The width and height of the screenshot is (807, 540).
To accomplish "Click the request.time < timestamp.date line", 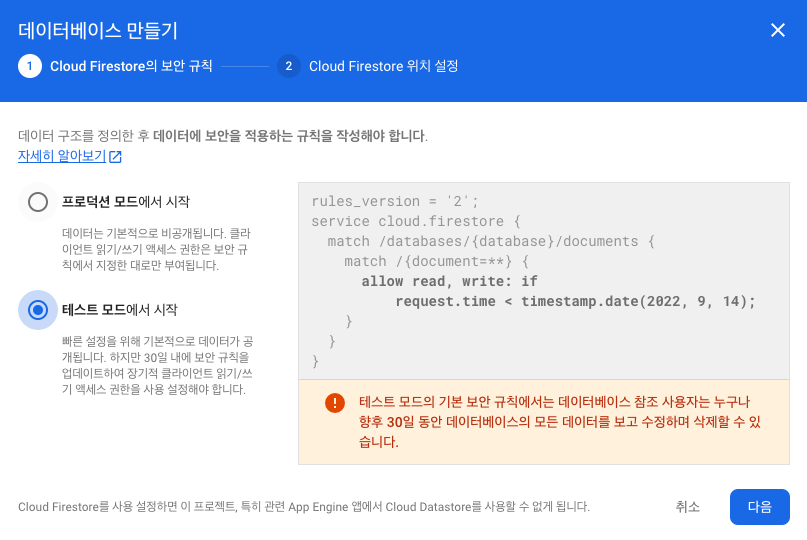I will tap(575, 302).
